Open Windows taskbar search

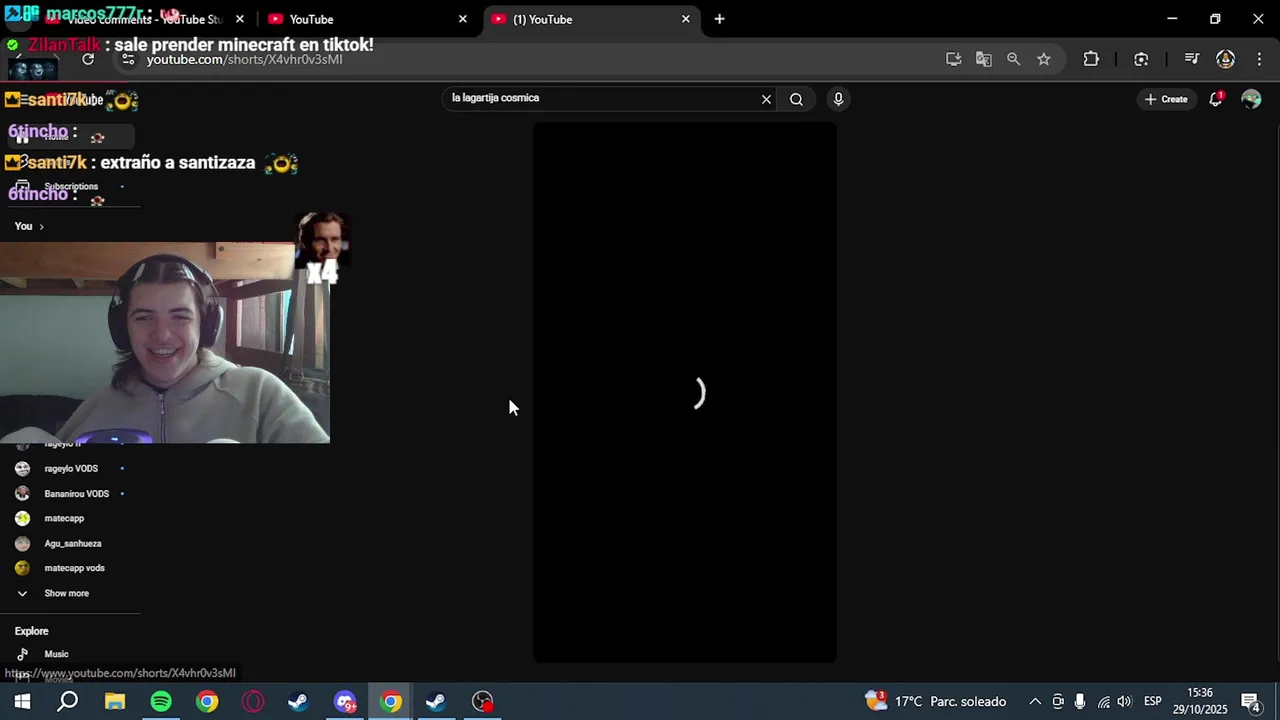(x=68, y=701)
